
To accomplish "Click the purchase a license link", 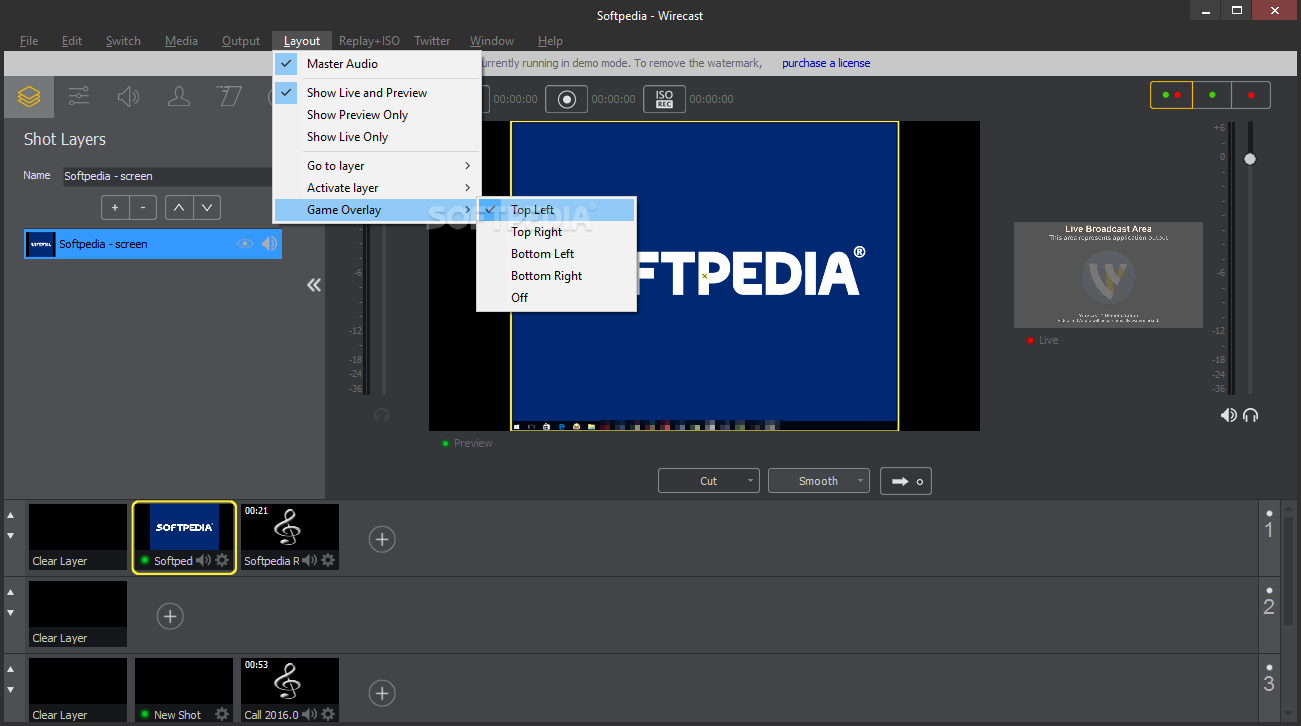I will coord(826,63).
